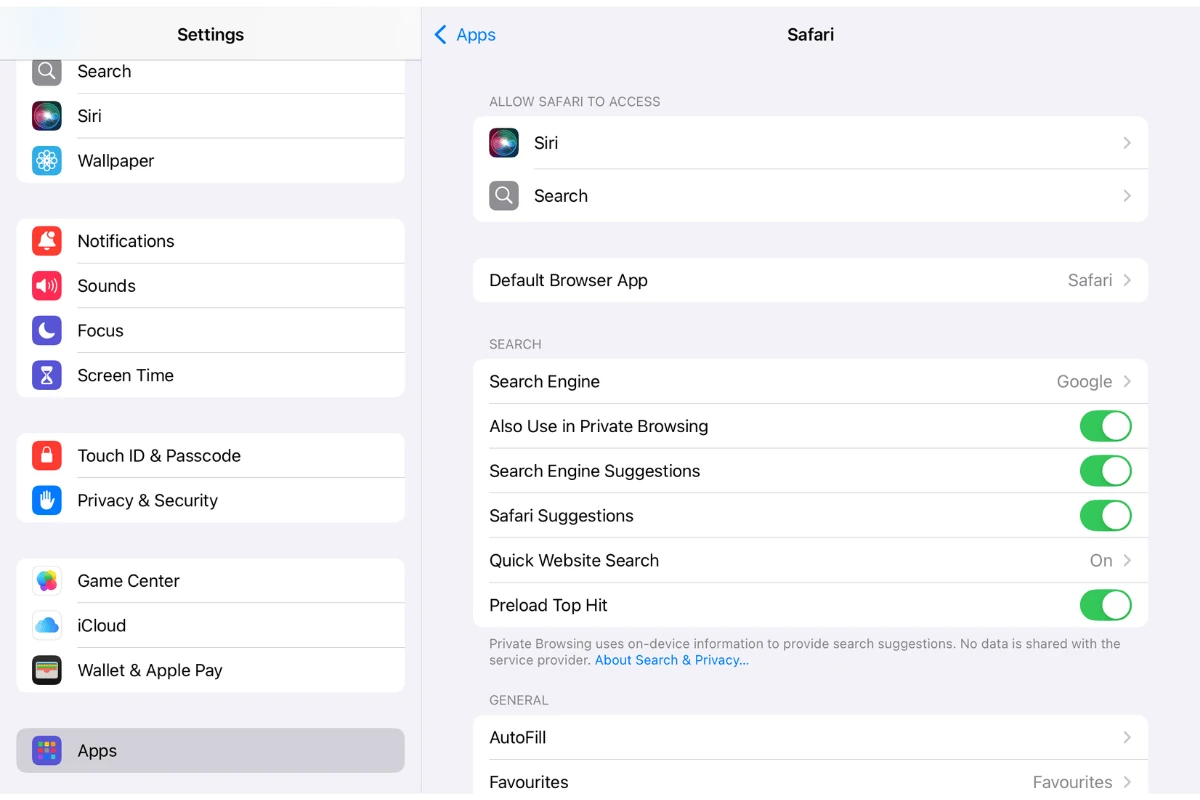Tap the Safari page title

coord(810,35)
